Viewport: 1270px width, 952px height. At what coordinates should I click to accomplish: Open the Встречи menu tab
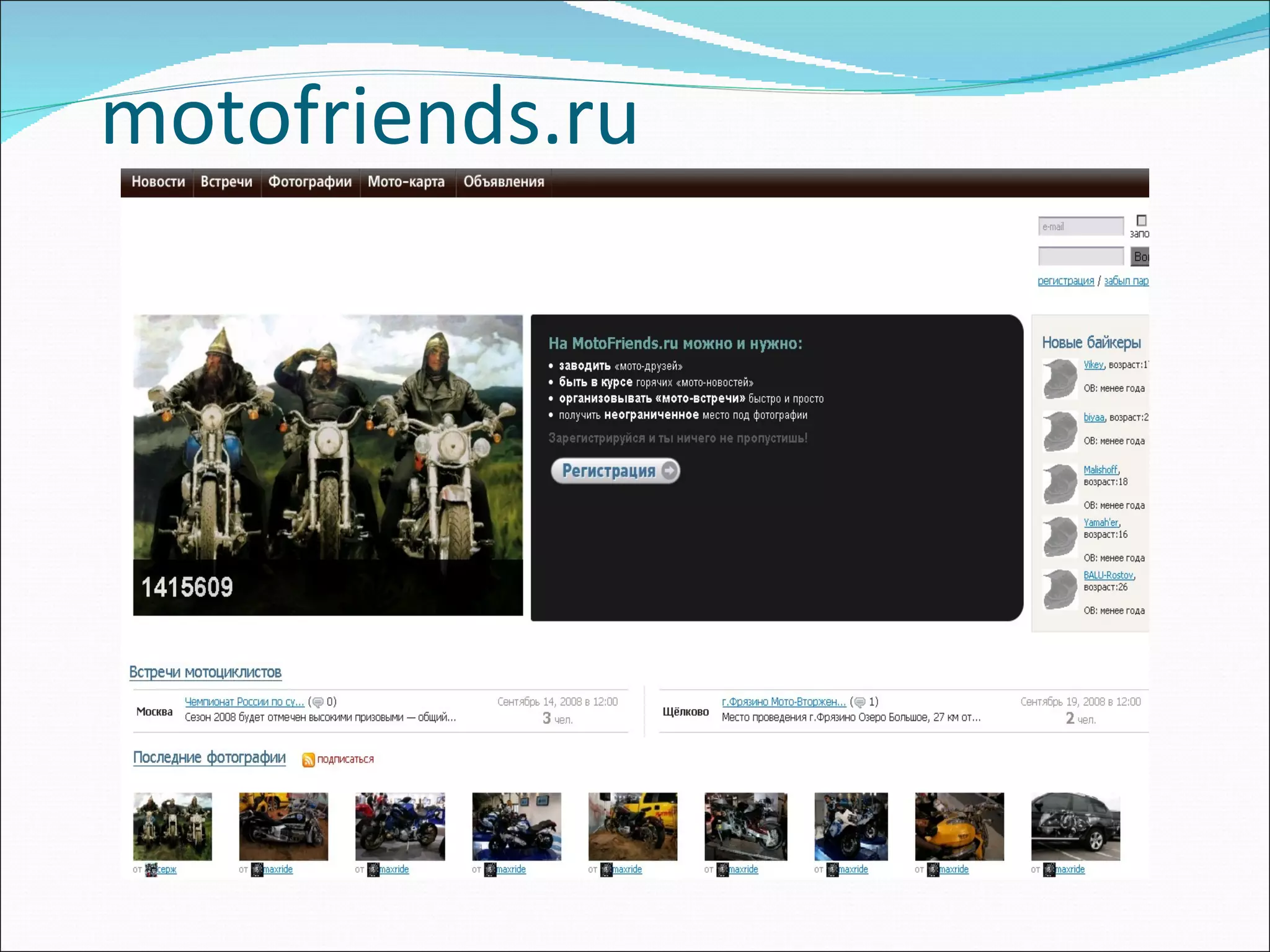coord(226,182)
